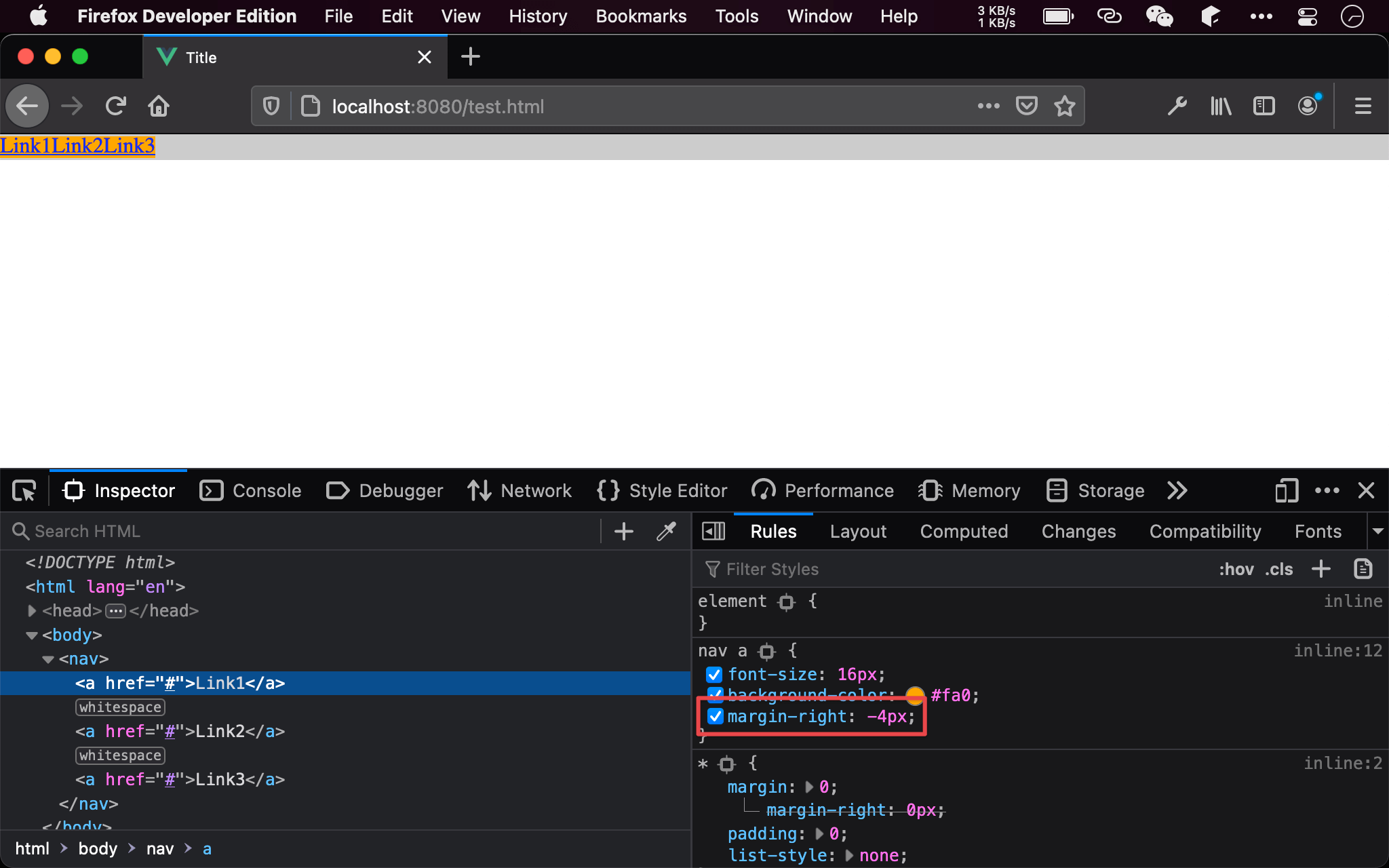The height and width of the screenshot is (868, 1389).
Task: Click the create new node plus icon
Action: (x=623, y=531)
